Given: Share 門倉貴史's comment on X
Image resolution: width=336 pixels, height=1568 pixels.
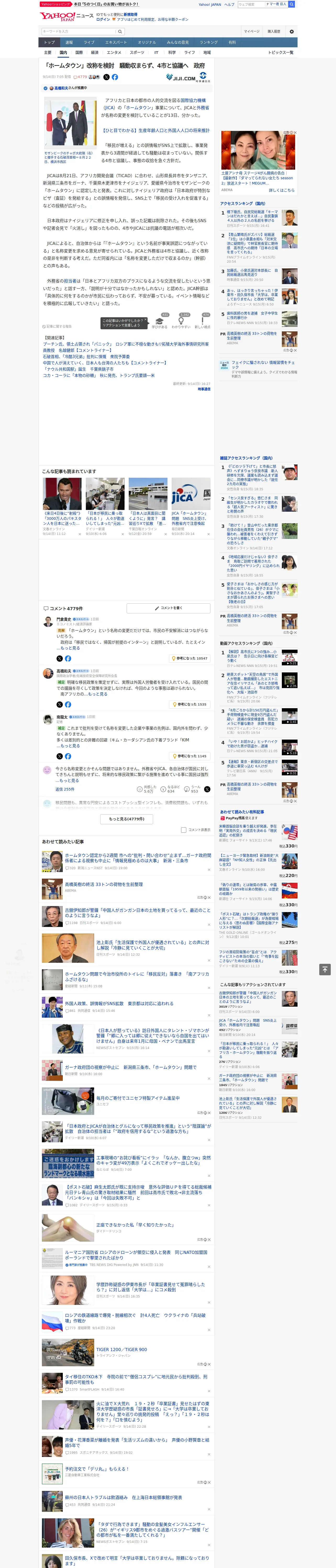Looking at the screenshot, I should tap(59, 658).
